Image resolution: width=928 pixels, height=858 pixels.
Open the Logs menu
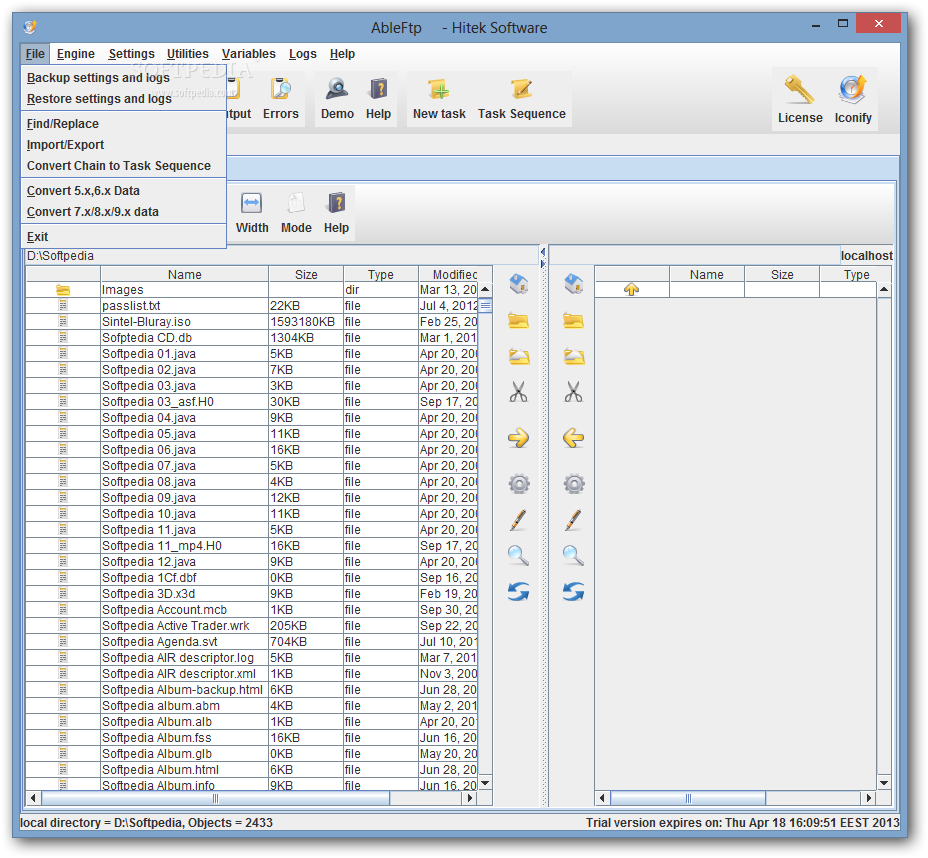[x=302, y=54]
